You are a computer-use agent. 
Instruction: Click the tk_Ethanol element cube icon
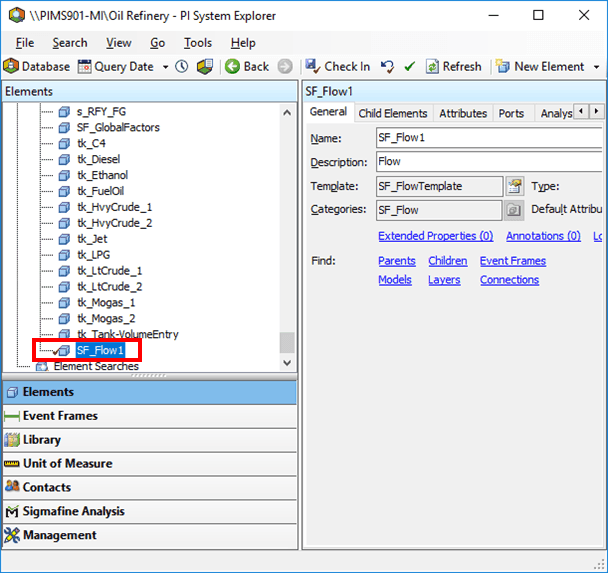click(64, 175)
